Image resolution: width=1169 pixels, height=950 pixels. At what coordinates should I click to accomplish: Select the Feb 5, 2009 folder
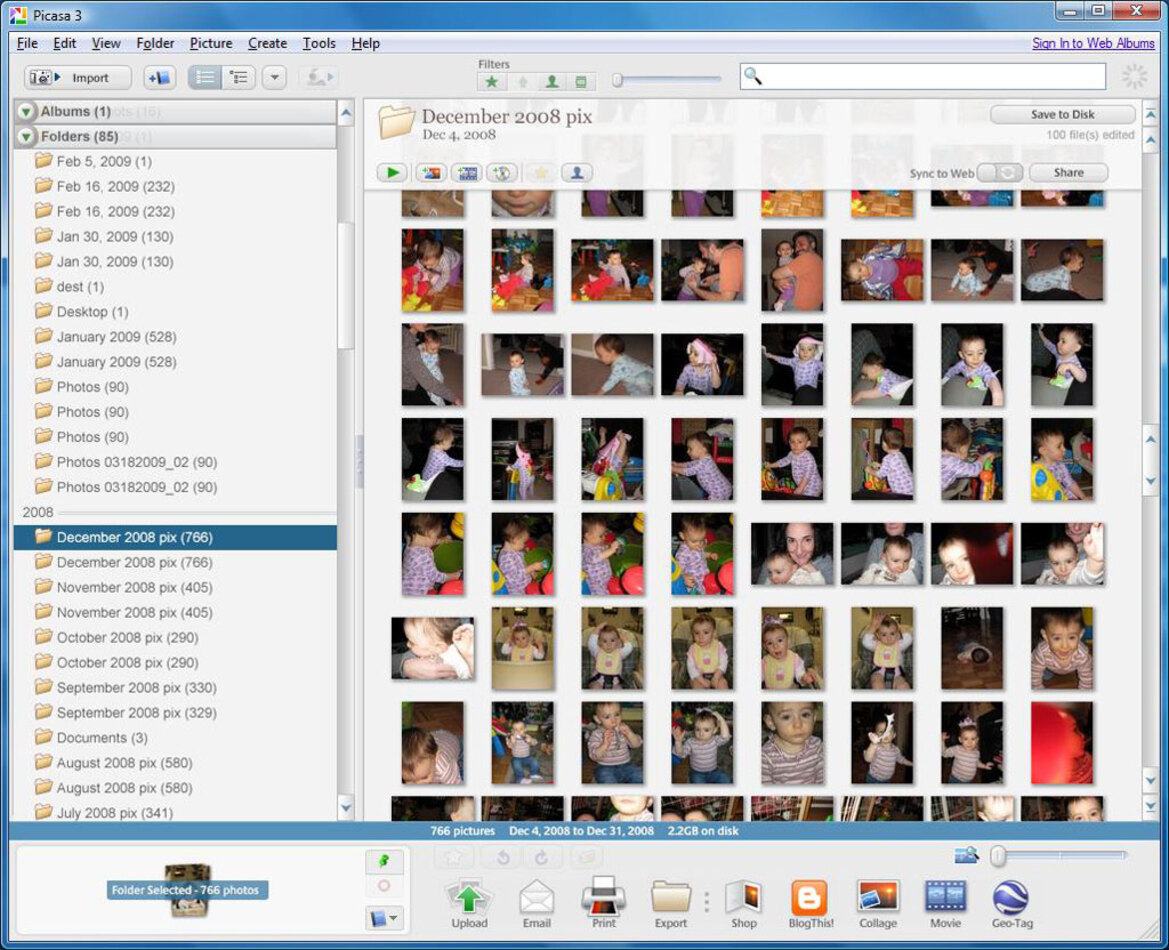[175, 161]
